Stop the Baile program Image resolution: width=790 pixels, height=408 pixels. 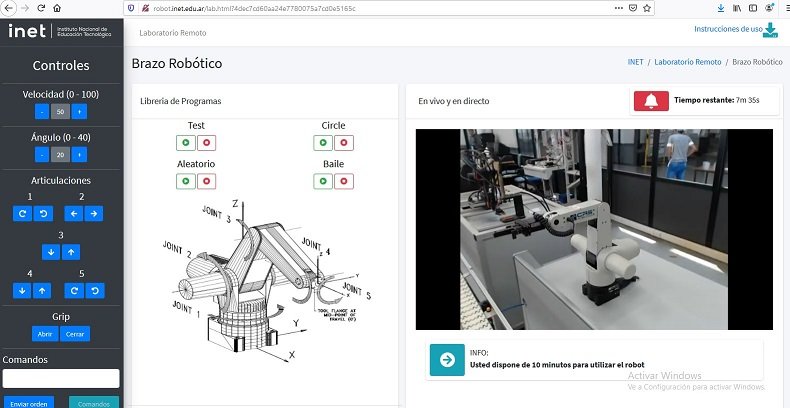[x=344, y=181]
